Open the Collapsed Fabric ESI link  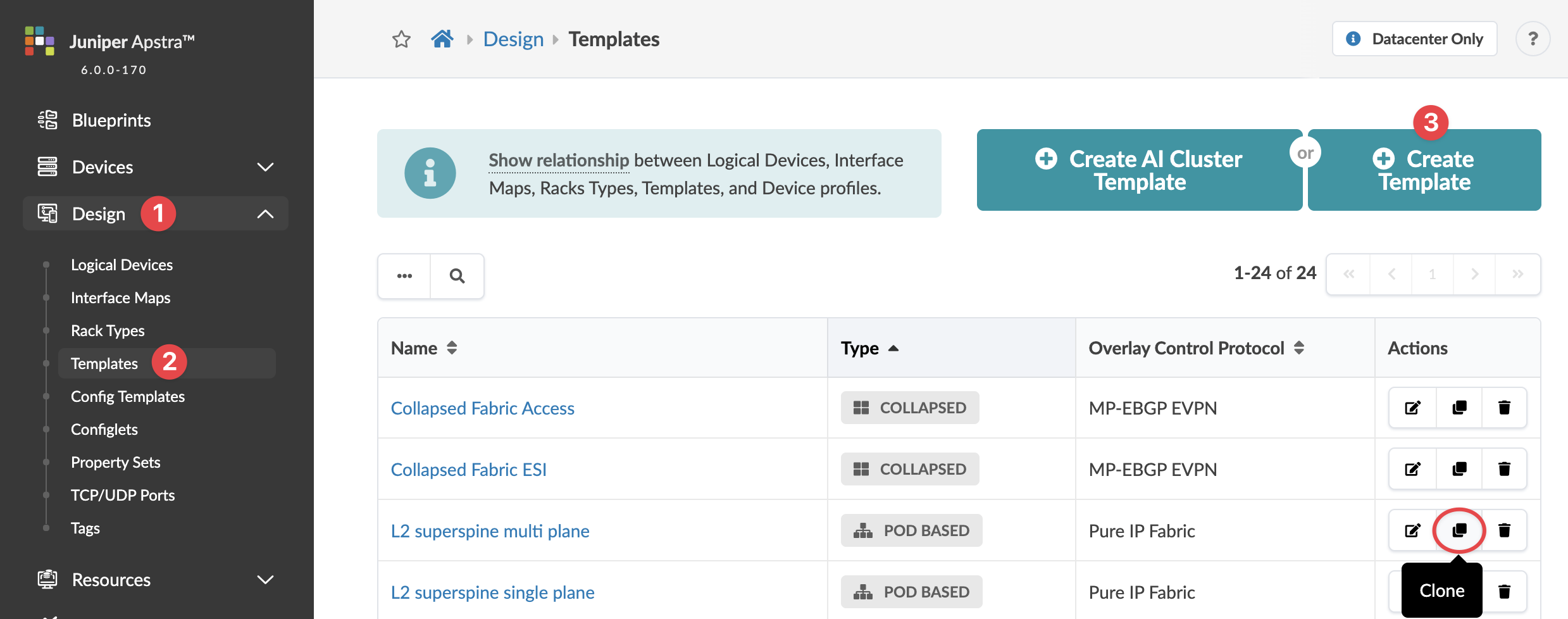[468, 470]
